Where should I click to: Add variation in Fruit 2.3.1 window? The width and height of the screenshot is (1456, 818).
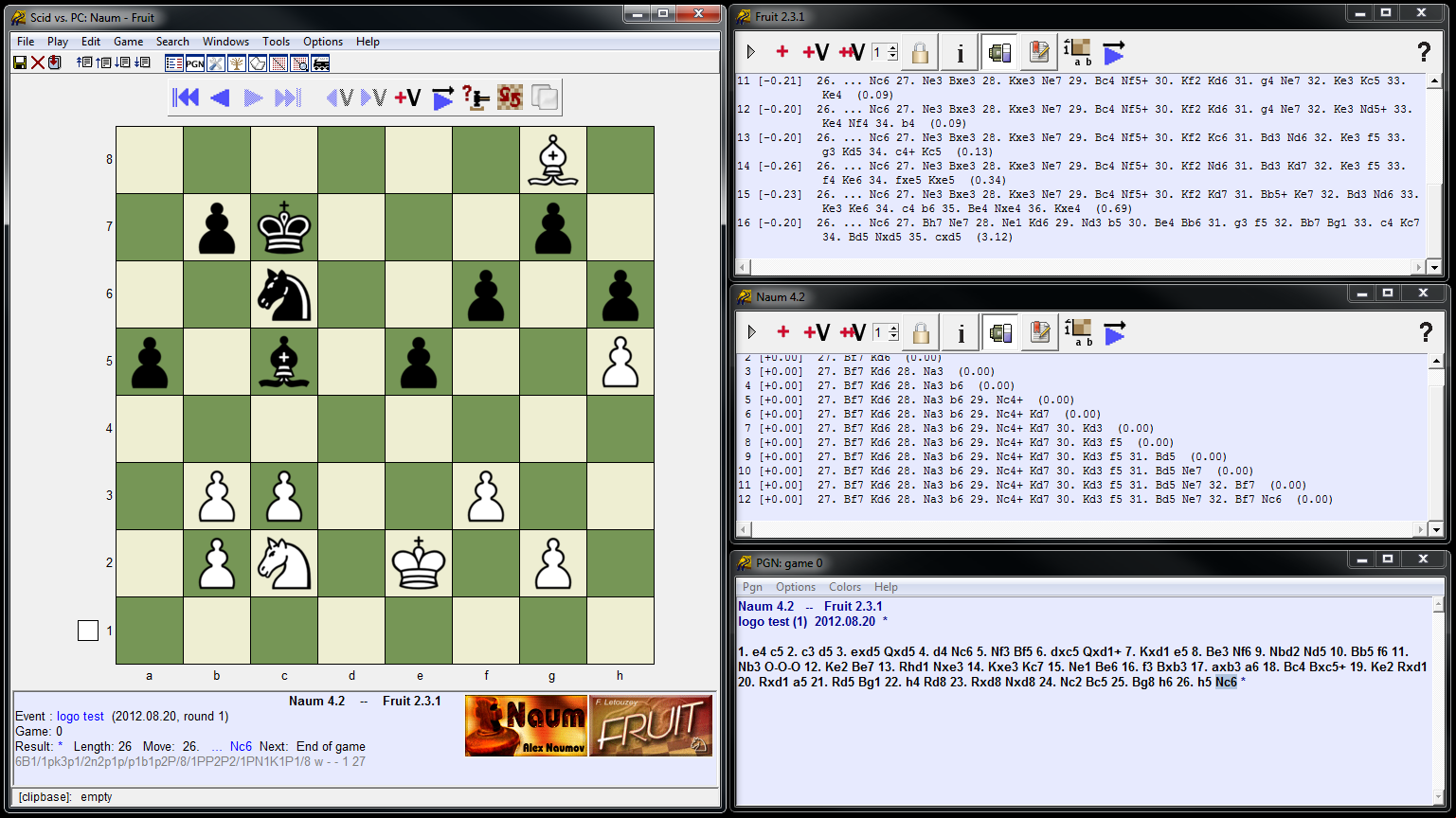click(x=815, y=53)
